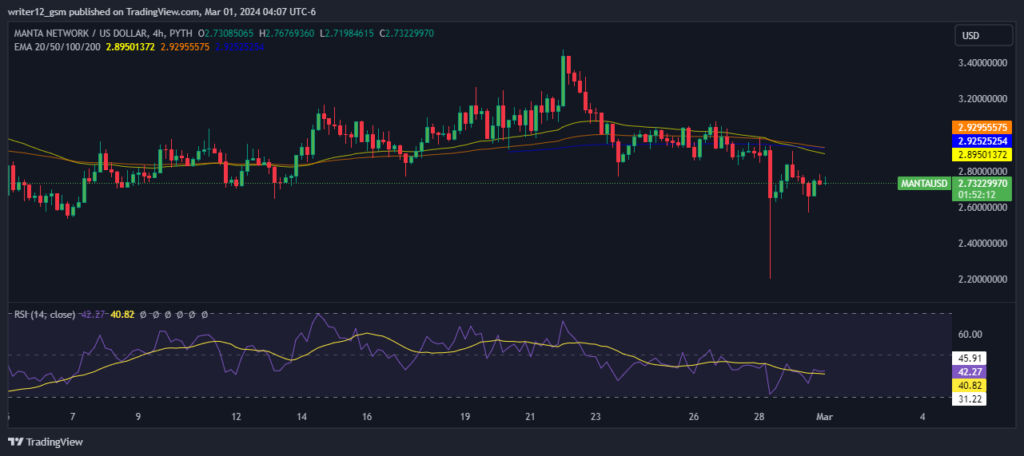Viewport: 1024px width, 456px height.
Task: Click date 16 on the time axis
Action: coord(367,417)
